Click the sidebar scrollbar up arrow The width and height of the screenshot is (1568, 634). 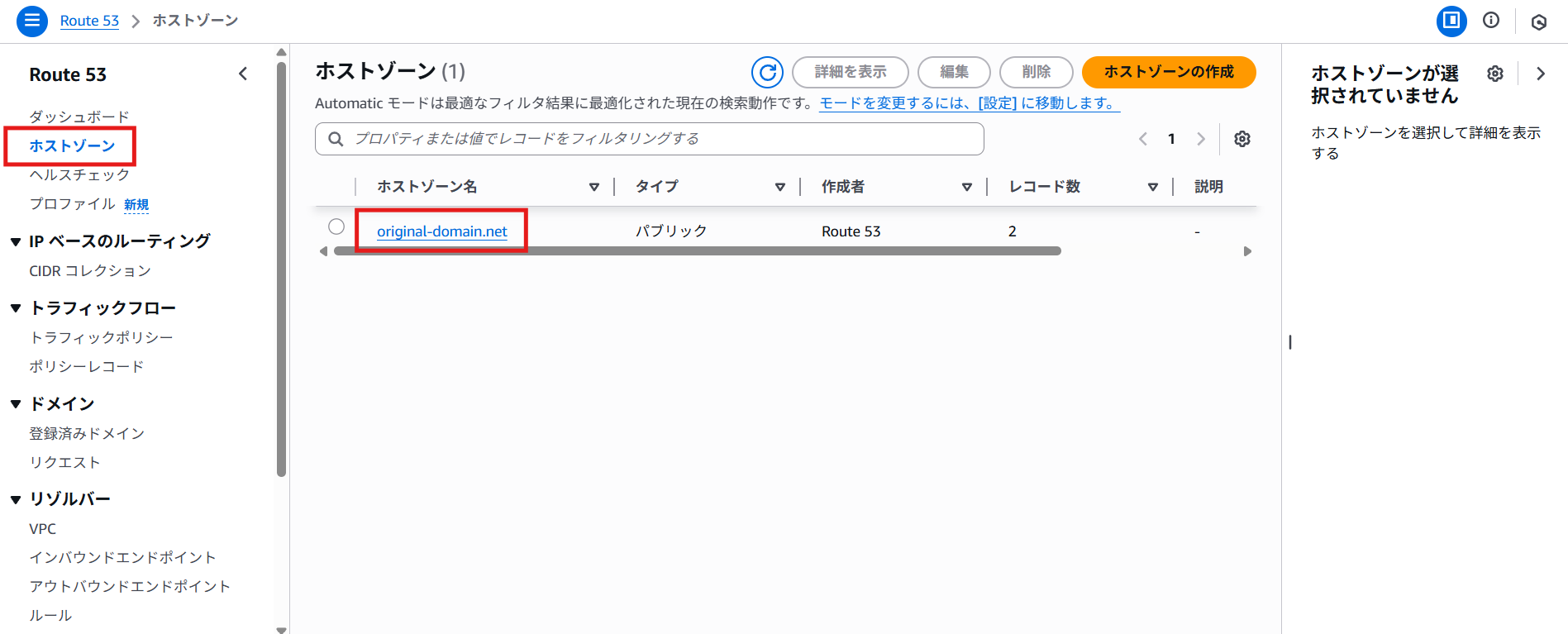pos(281,52)
